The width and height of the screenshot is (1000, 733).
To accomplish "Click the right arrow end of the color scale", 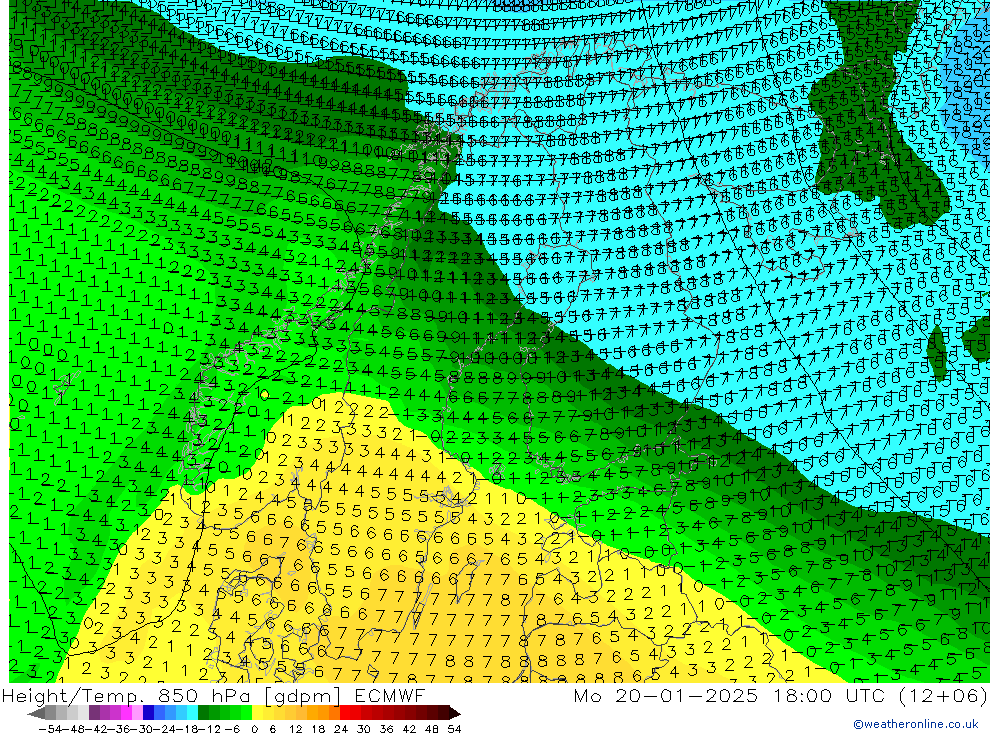I will tap(455, 713).
